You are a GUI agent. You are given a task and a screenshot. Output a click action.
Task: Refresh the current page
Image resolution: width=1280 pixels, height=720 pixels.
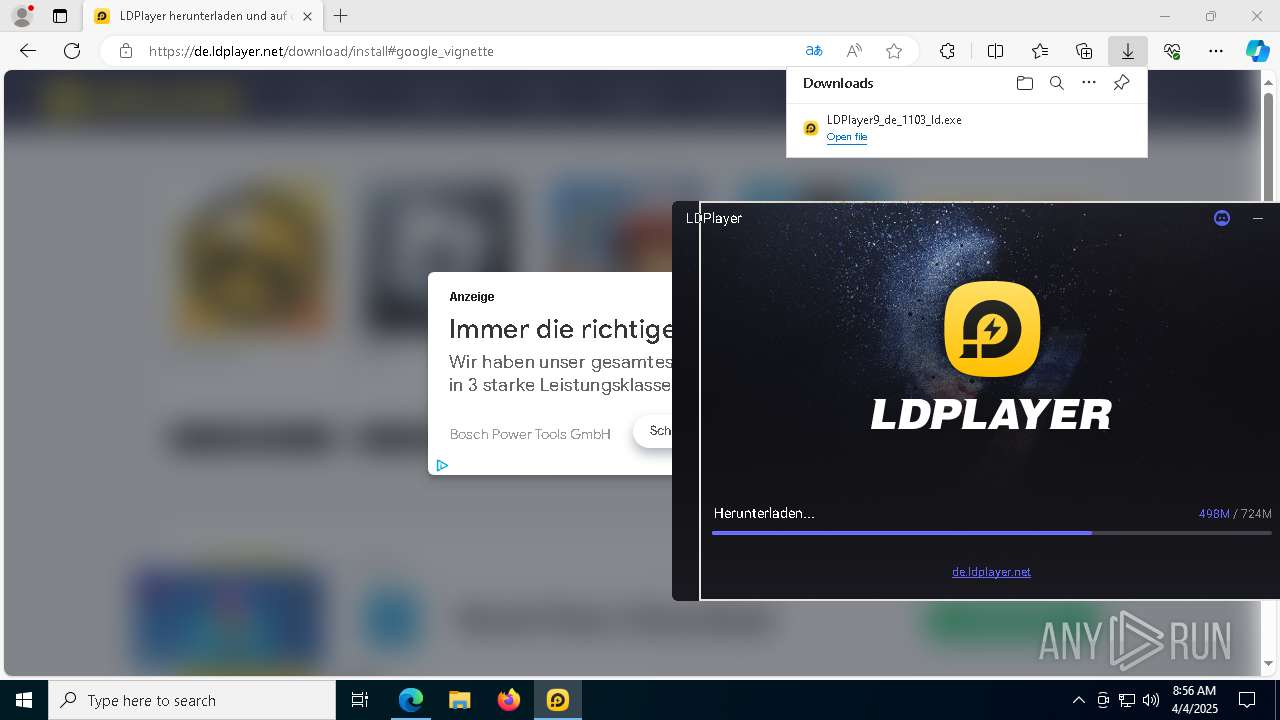pos(72,51)
